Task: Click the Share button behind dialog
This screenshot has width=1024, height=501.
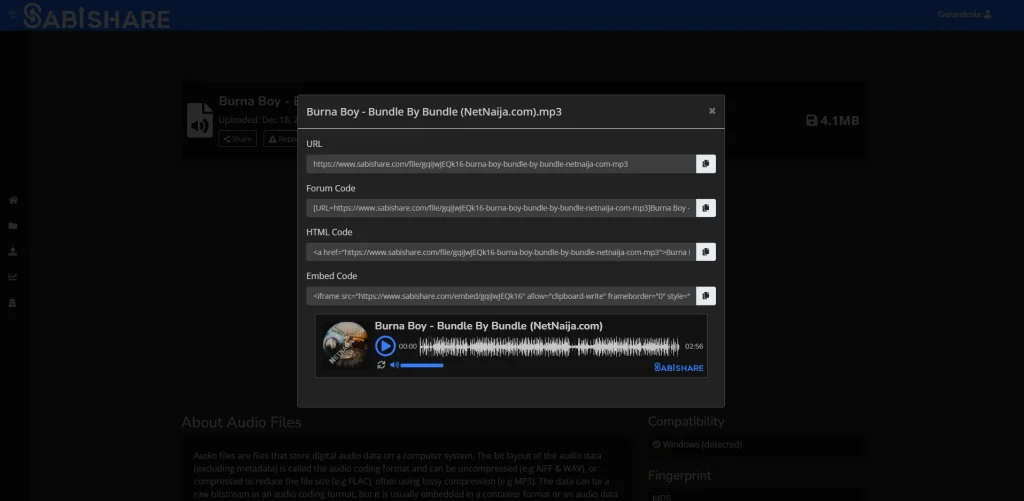Action: 238,138
